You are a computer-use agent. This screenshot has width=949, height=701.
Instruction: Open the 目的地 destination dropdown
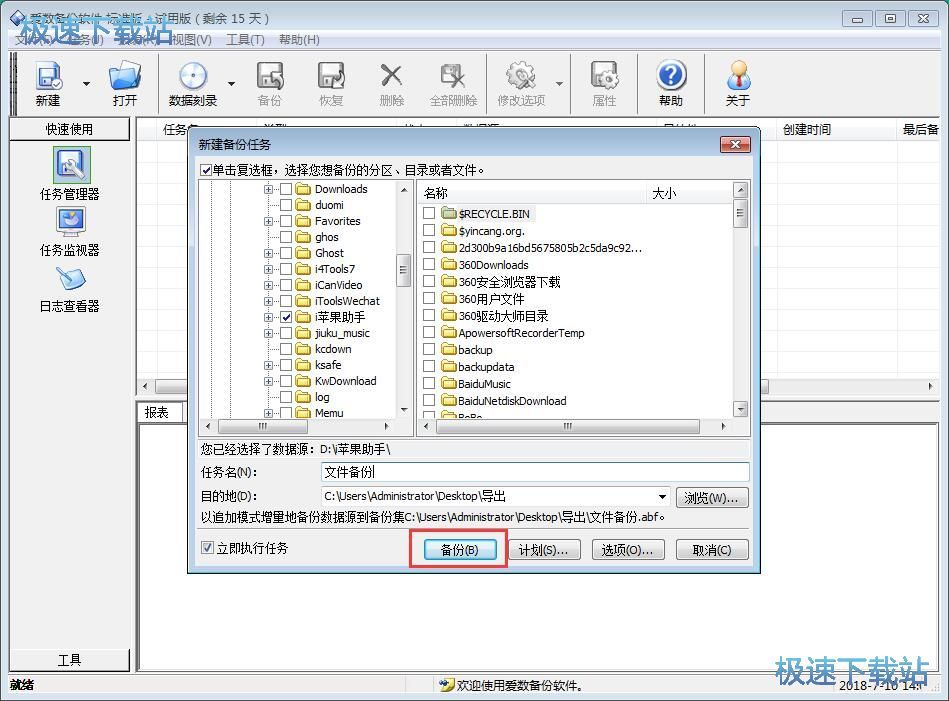[x=662, y=497]
